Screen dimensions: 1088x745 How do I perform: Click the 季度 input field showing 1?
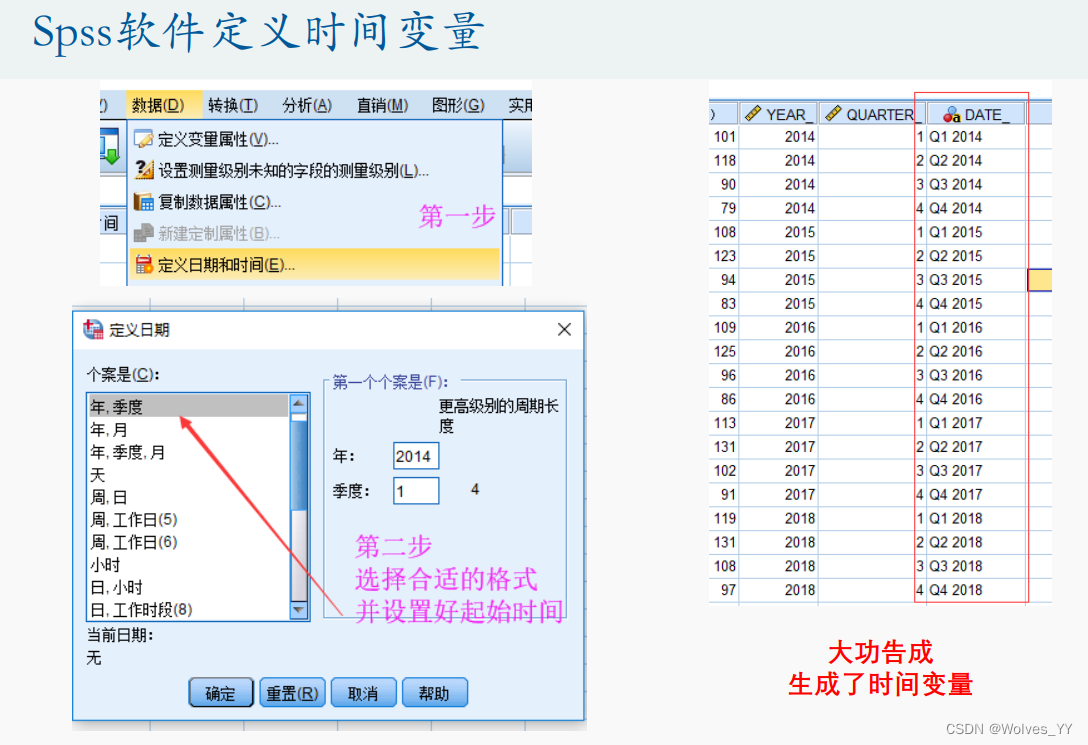[416, 490]
